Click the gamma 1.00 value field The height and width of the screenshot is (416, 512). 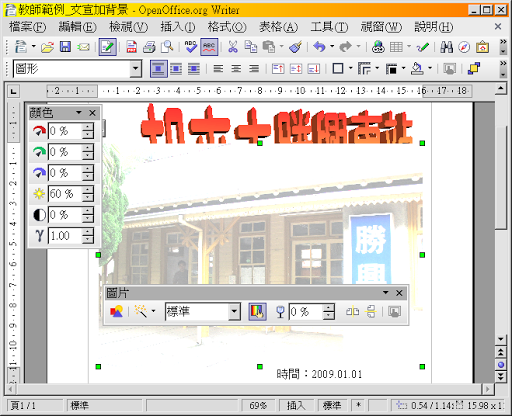point(65,236)
